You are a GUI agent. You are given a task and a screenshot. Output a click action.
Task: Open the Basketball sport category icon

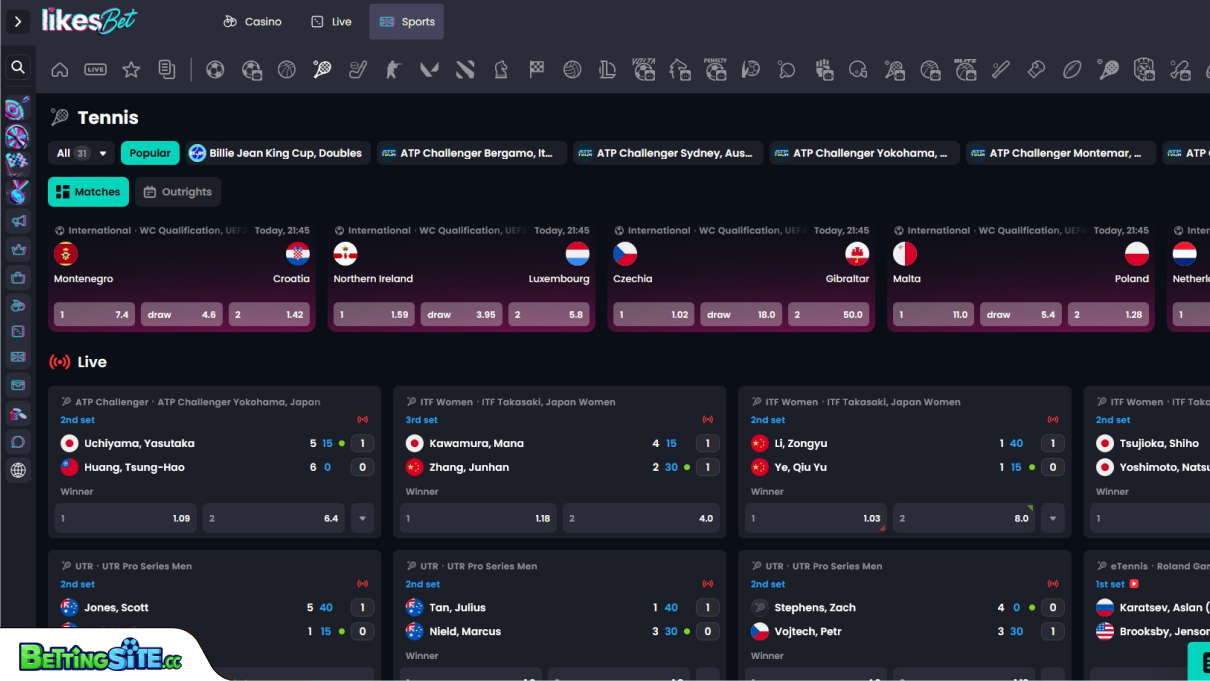287,69
